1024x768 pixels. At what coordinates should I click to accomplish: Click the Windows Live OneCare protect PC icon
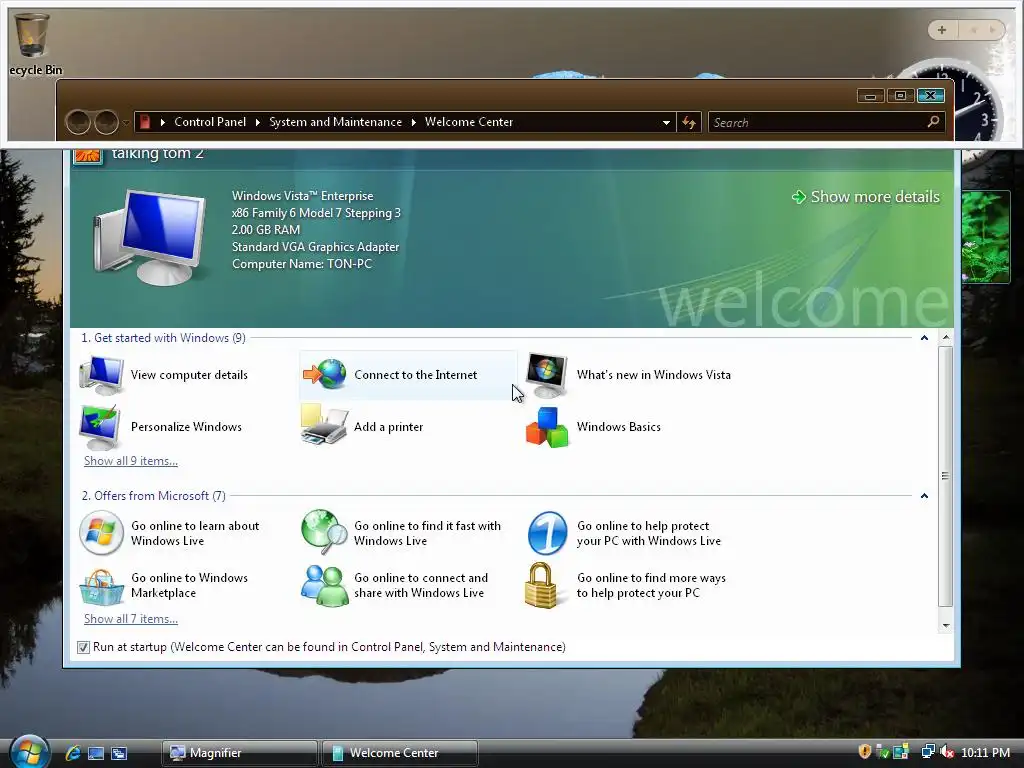[547, 533]
